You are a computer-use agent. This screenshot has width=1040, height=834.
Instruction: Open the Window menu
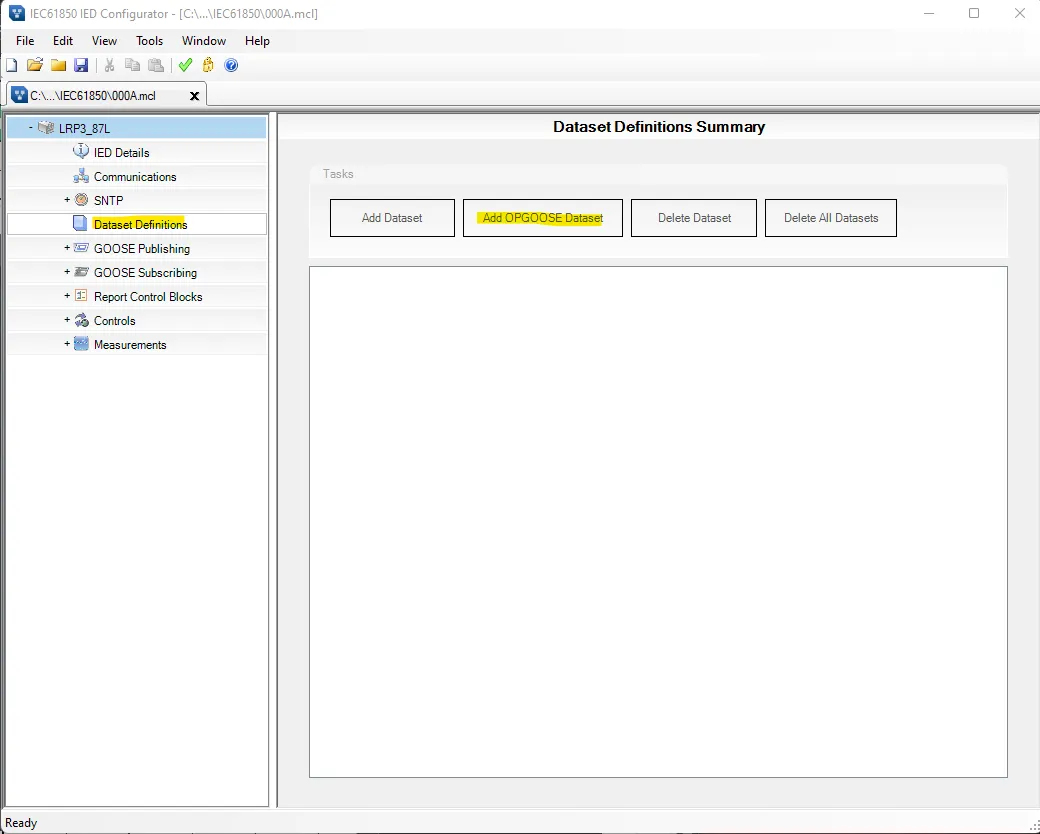(x=204, y=40)
